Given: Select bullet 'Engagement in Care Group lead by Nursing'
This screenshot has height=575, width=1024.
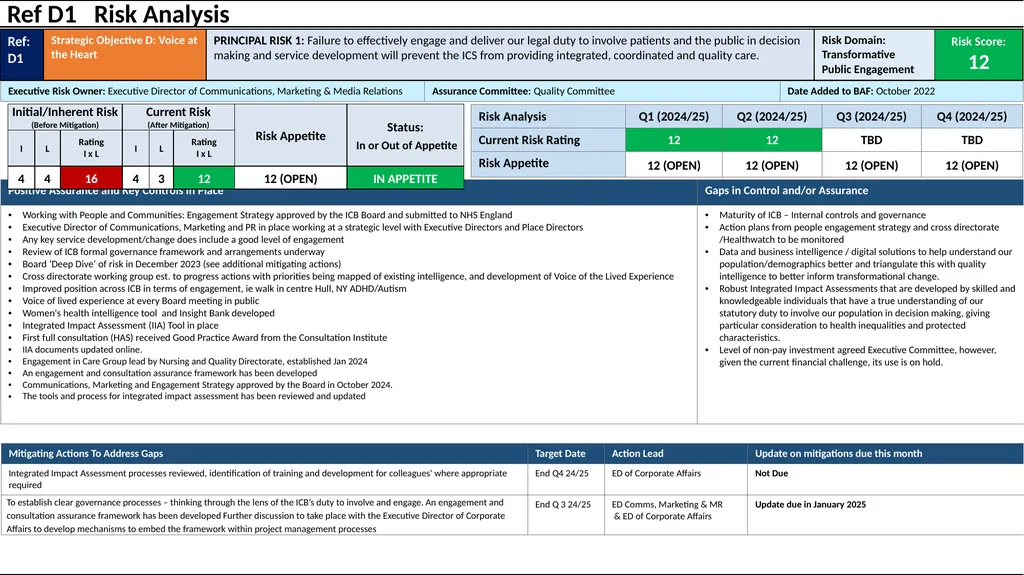Looking at the screenshot, I should (x=195, y=361).
